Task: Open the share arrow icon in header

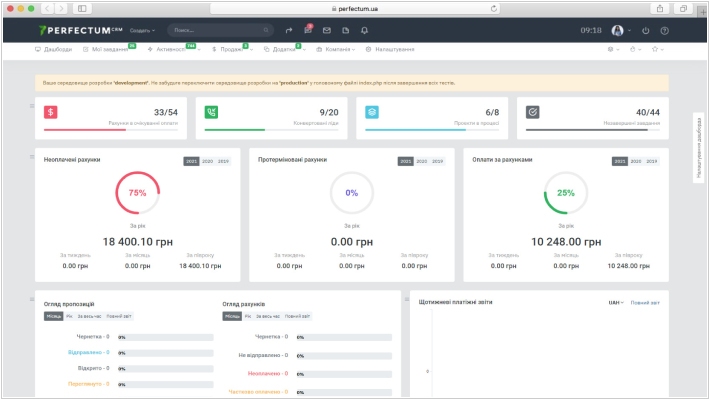Action: click(288, 30)
